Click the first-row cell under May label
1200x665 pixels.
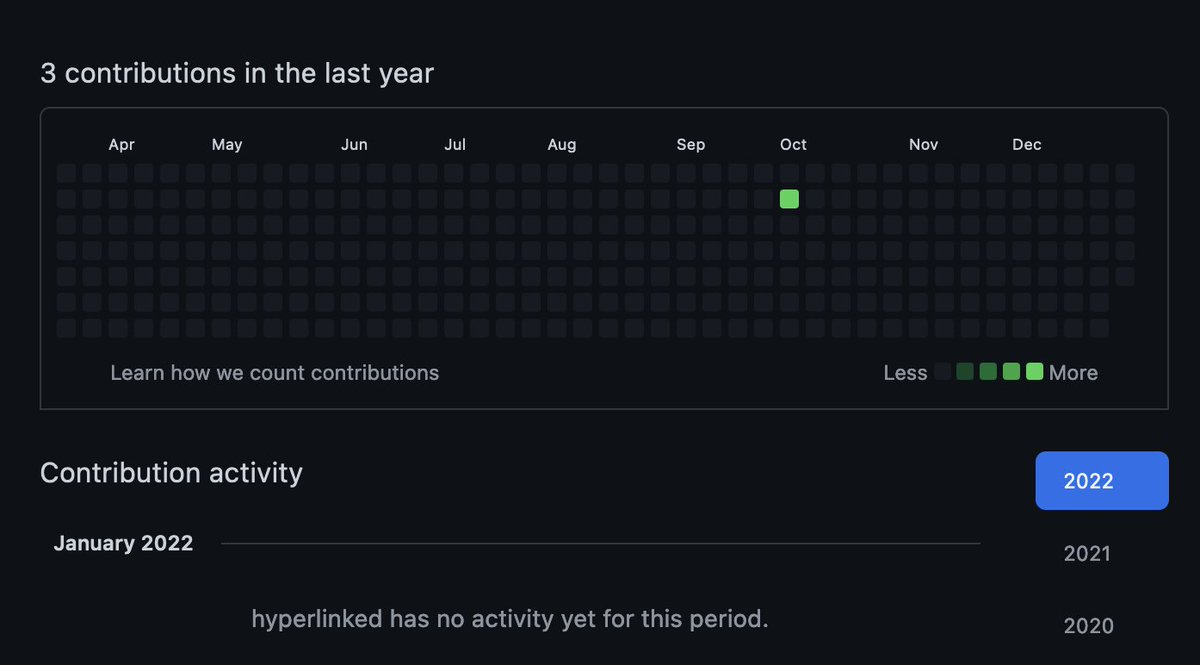tap(221, 173)
